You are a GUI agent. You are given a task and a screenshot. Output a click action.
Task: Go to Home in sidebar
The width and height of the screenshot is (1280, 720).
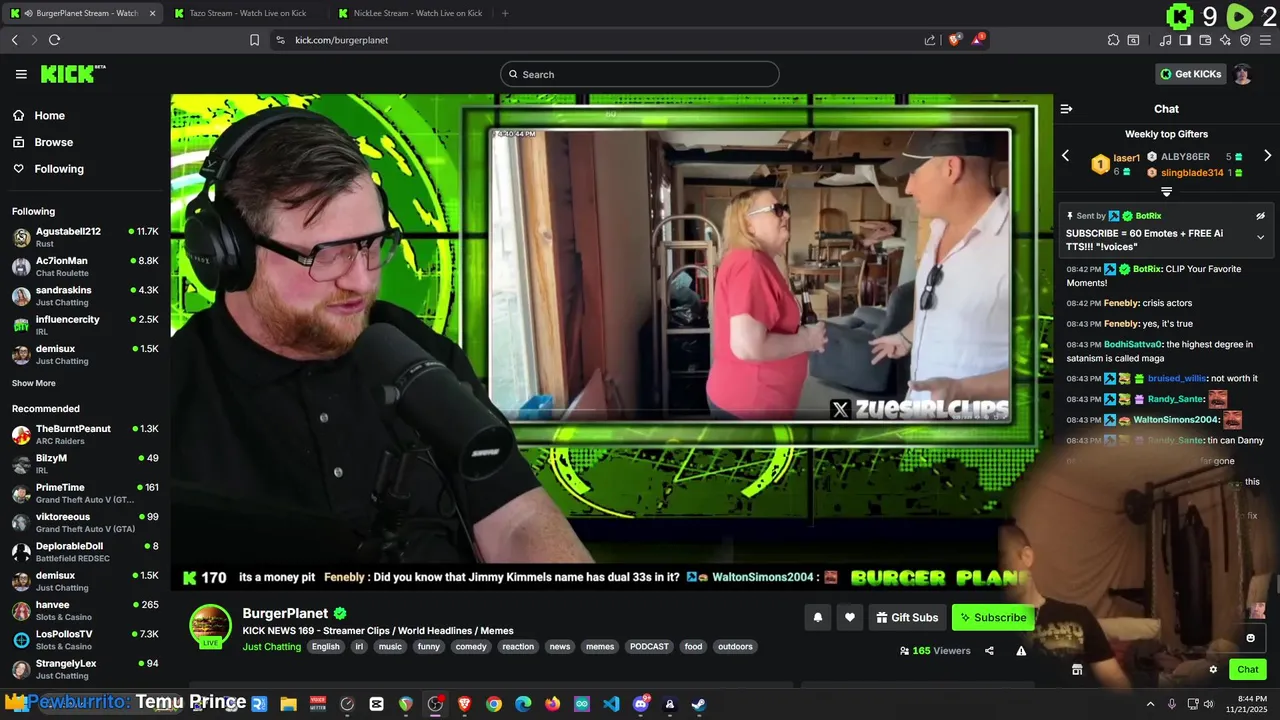click(x=49, y=116)
